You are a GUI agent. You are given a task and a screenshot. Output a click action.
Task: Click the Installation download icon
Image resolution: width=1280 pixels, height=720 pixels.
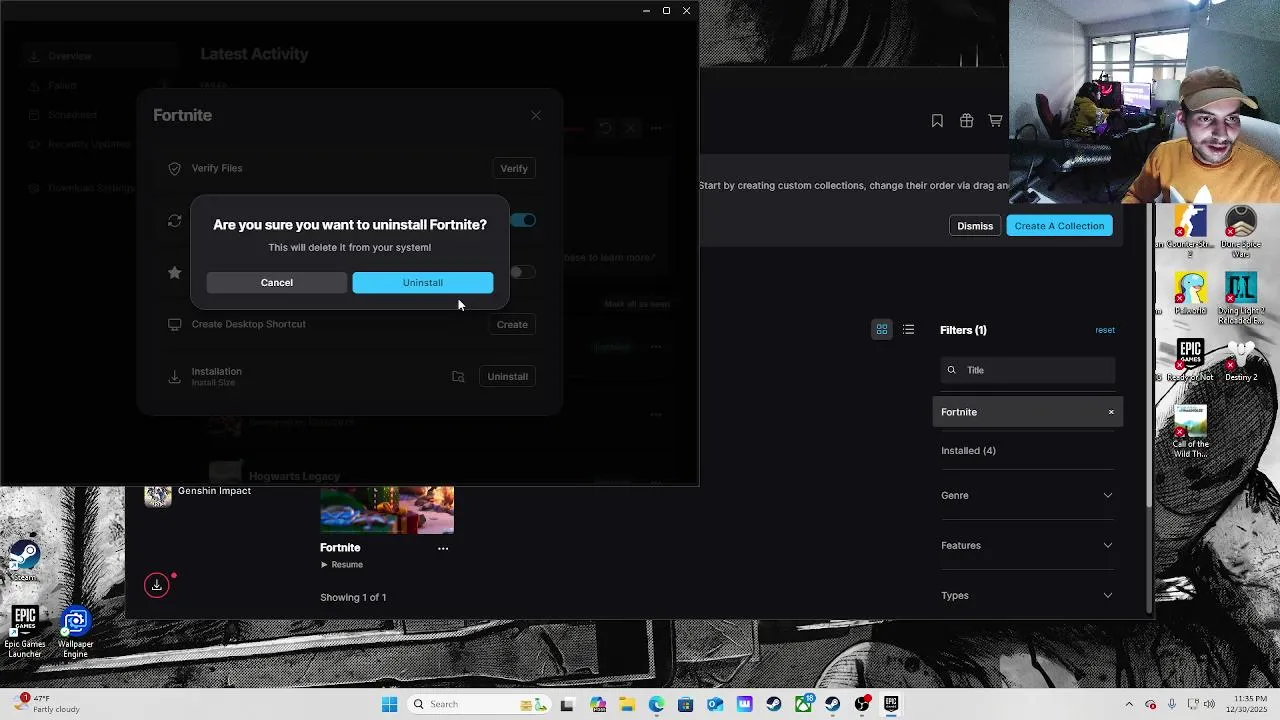pos(175,377)
